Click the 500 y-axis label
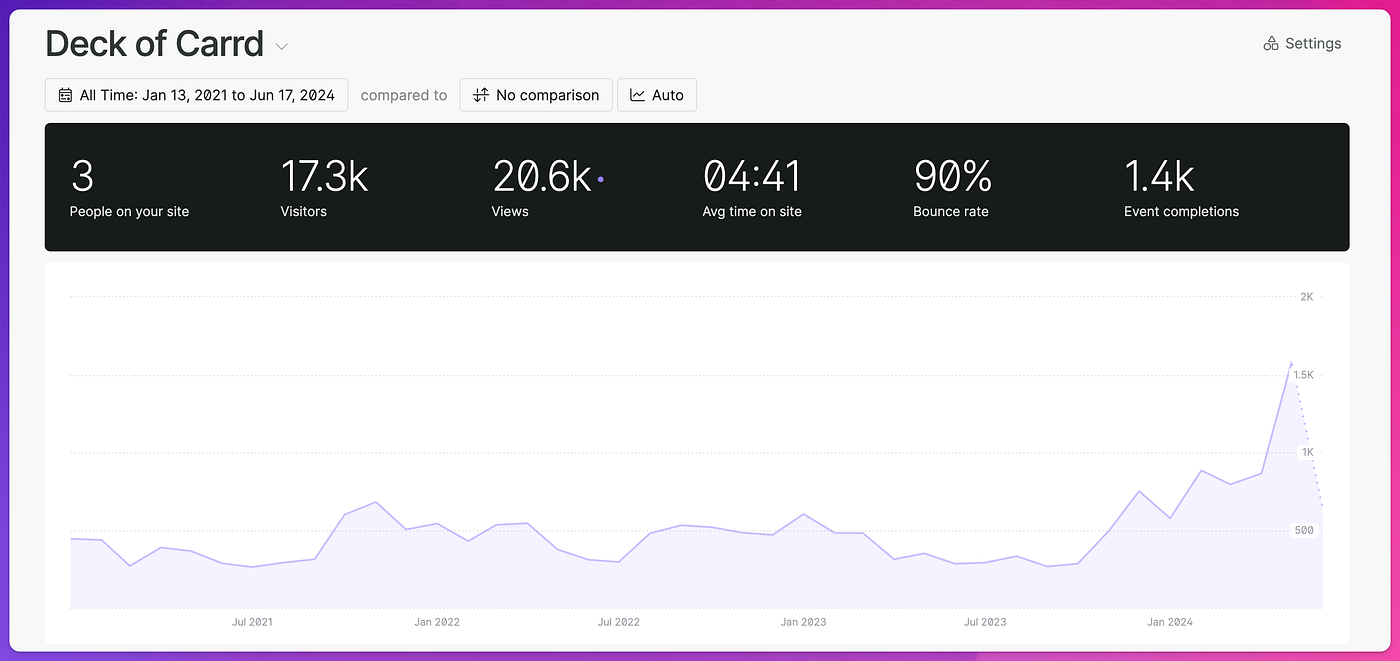 [1304, 531]
